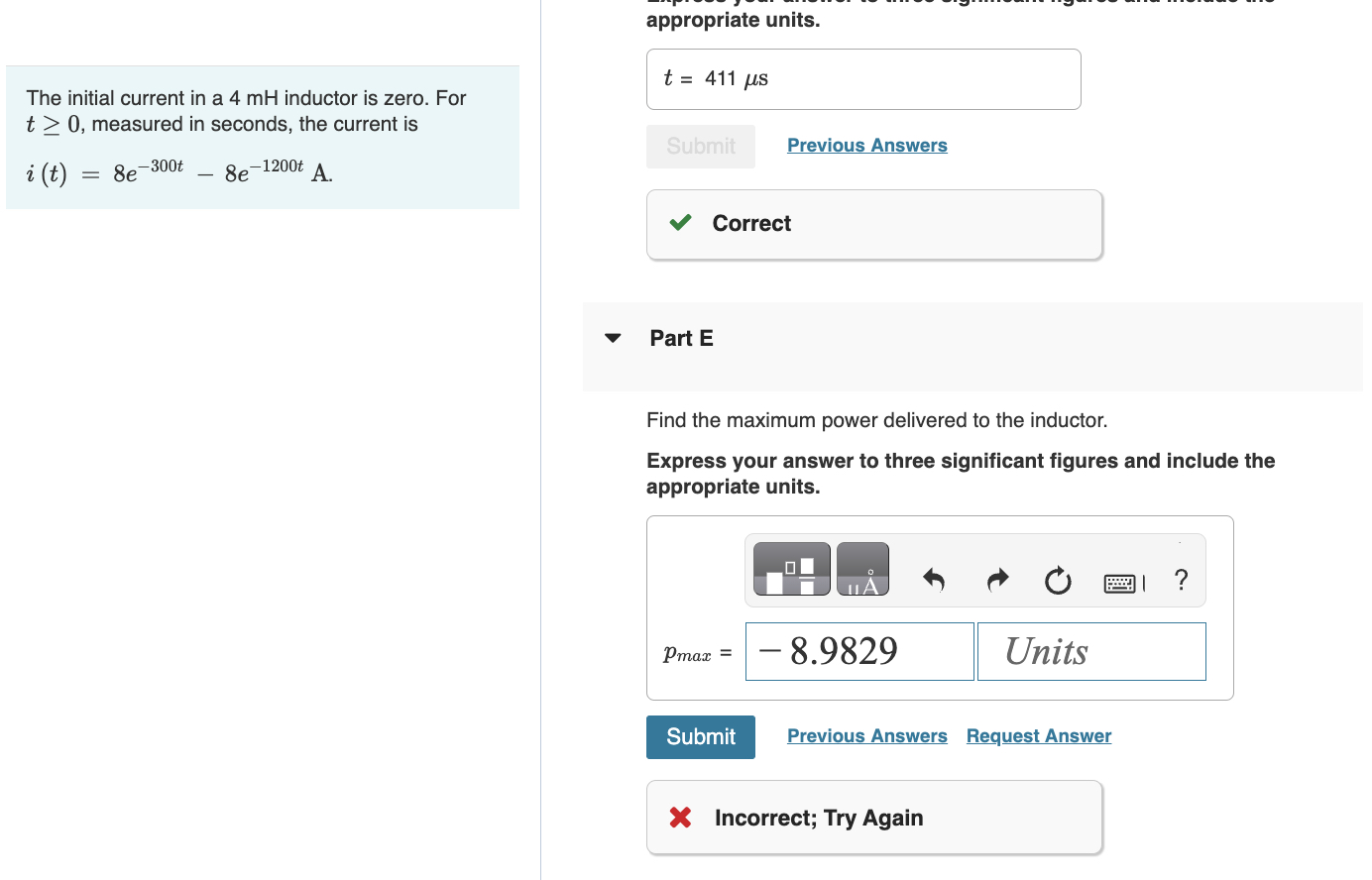Click the disabled Submit button above Correct
1372x880 pixels.
(700, 146)
